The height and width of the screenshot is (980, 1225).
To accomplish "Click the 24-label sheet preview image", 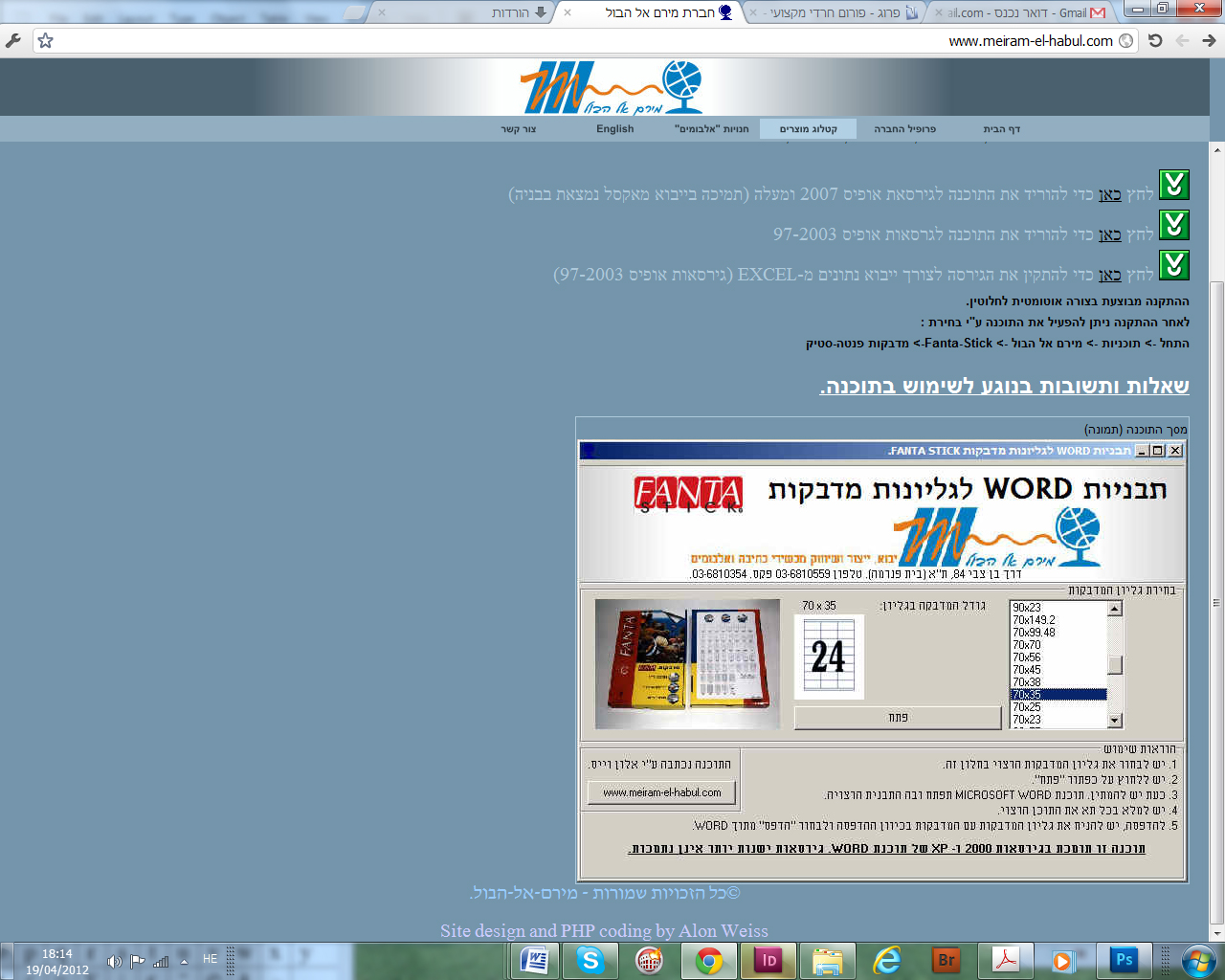I will (829, 657).
